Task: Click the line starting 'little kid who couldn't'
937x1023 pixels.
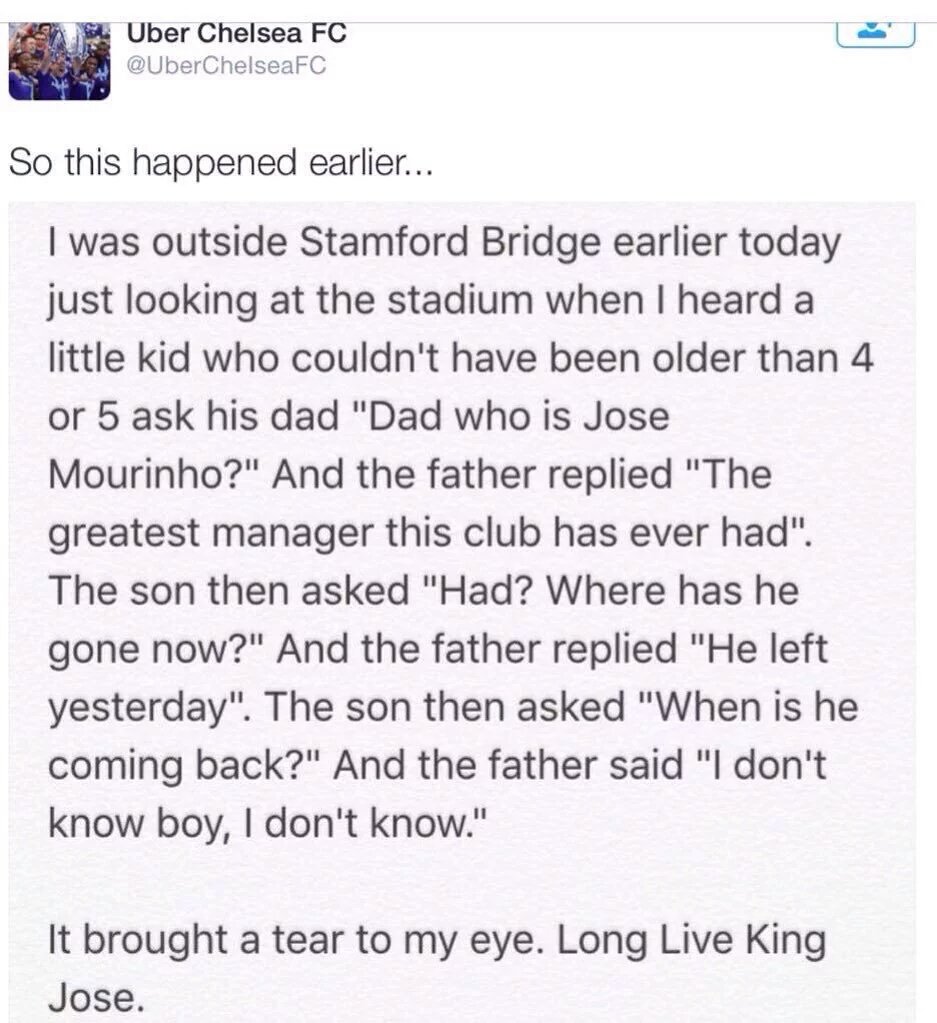Action: click(461, 358)
